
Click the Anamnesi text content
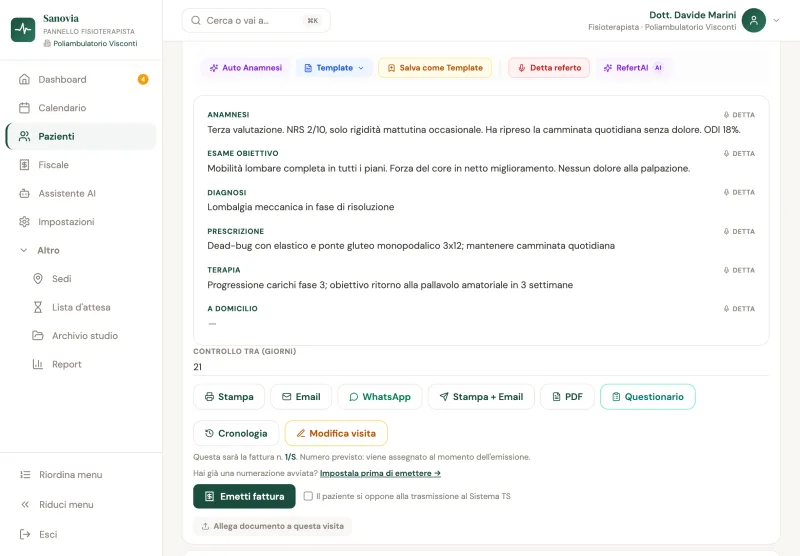[x=474, y=130]
